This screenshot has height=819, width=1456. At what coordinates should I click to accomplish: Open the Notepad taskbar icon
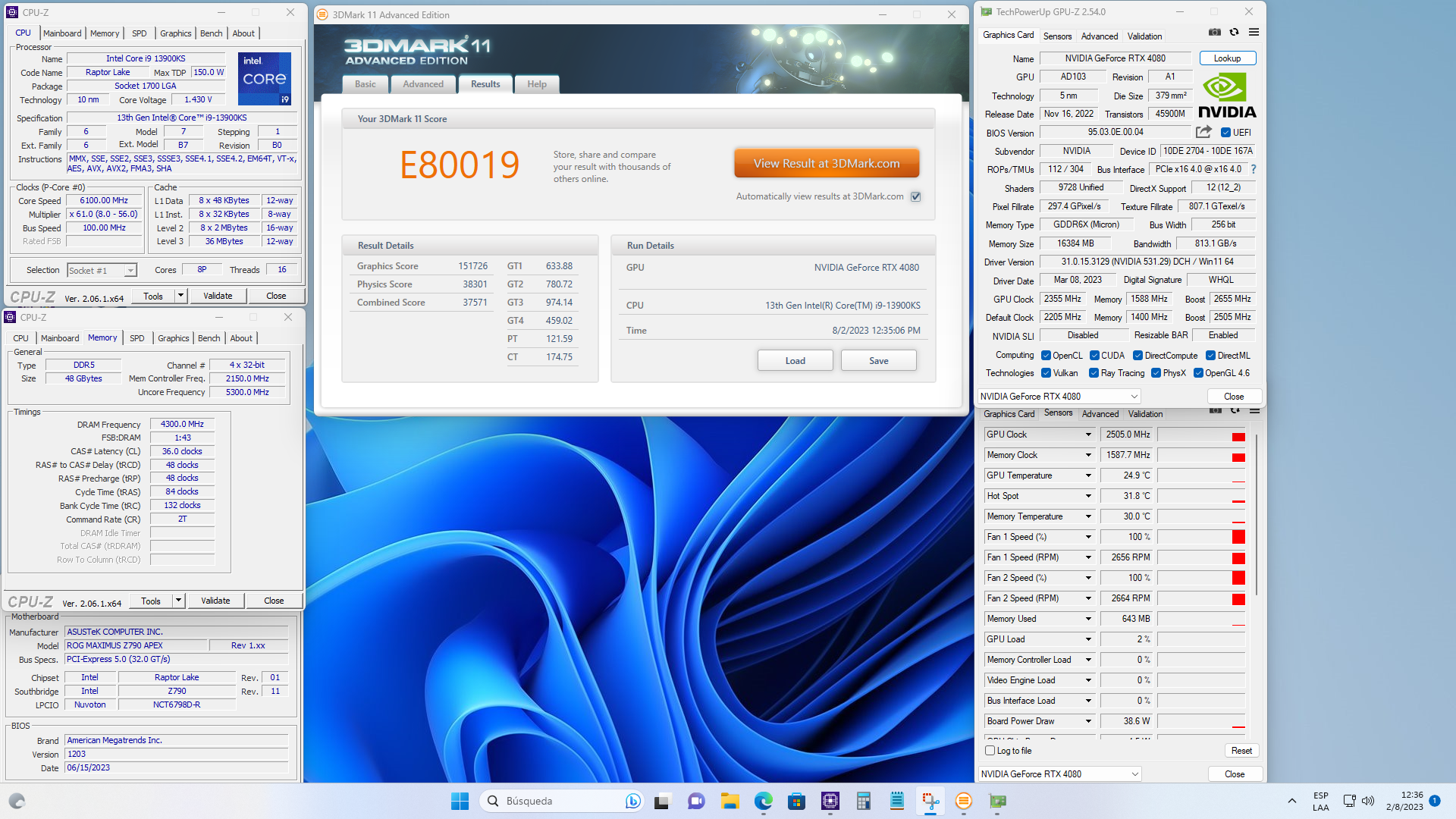click(x=896, y=801)
